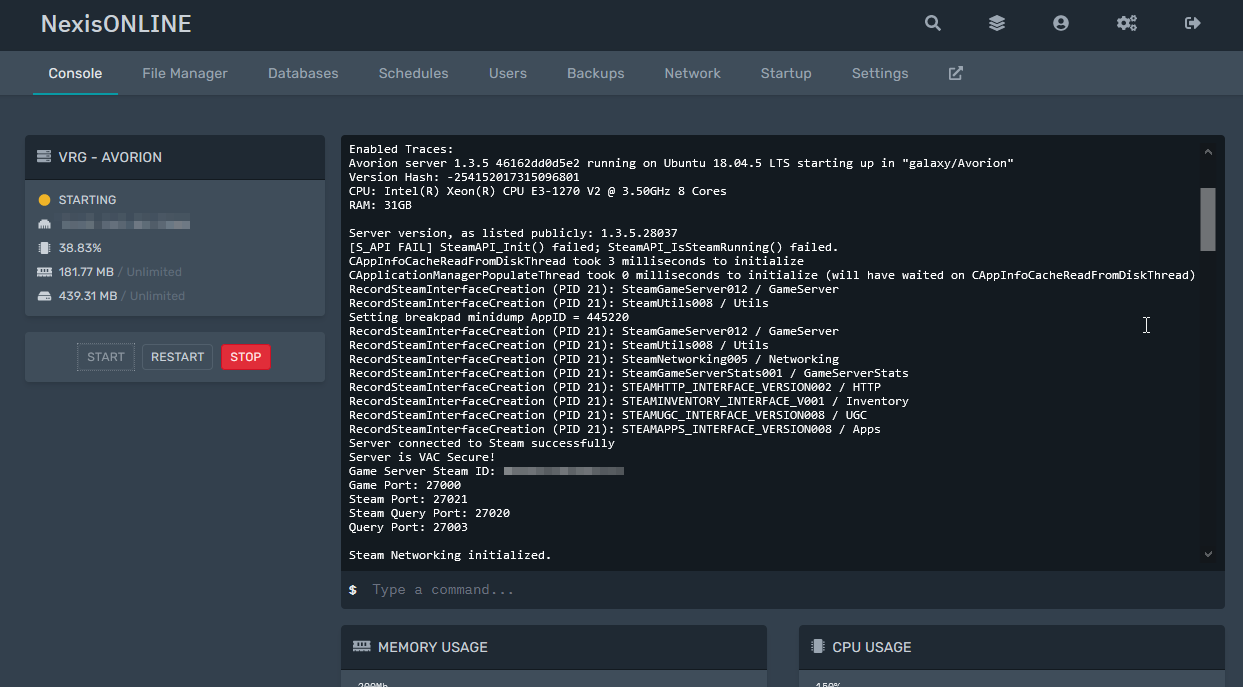Switch to the Network tab
Viewport: 1243px width, 687px height.
pos(692,73)
